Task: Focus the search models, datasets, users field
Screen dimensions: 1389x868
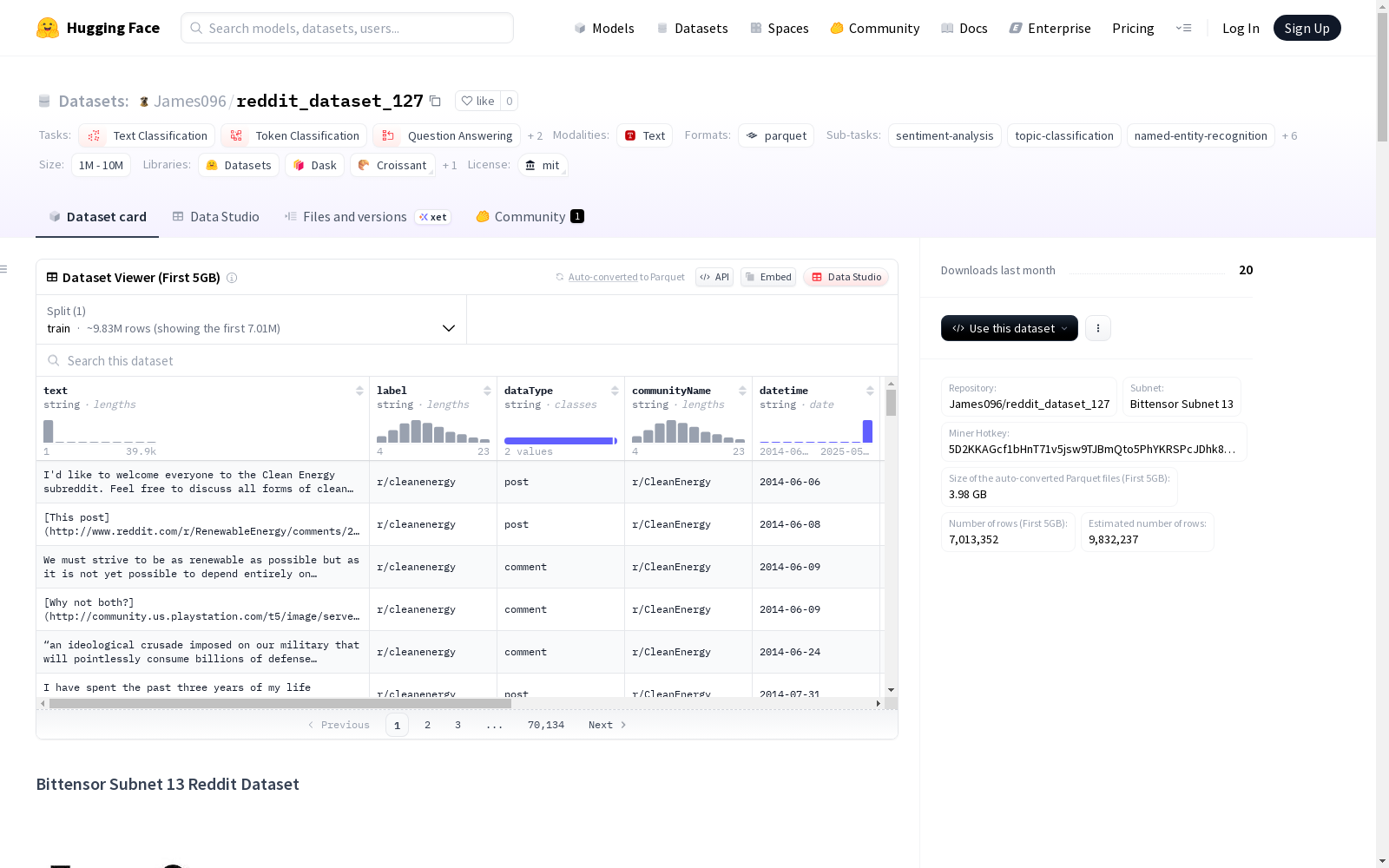Action: (x=347, y=28)
